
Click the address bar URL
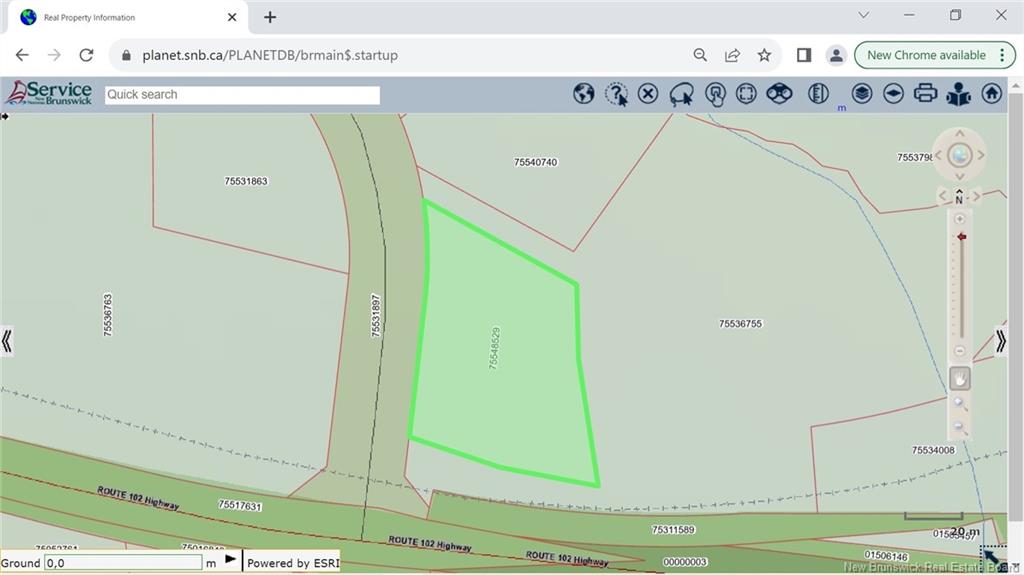[x=270, y=56]
